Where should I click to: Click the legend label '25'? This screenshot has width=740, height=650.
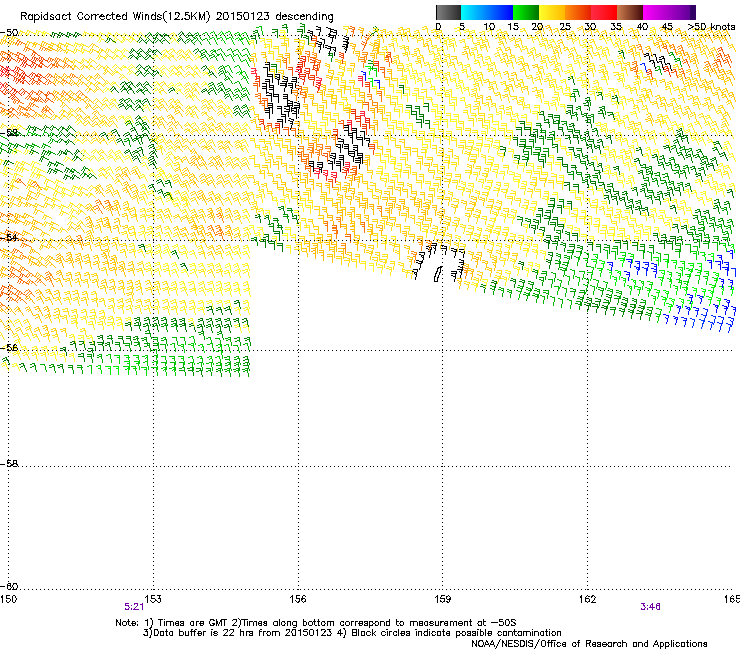tap(565, 27)
